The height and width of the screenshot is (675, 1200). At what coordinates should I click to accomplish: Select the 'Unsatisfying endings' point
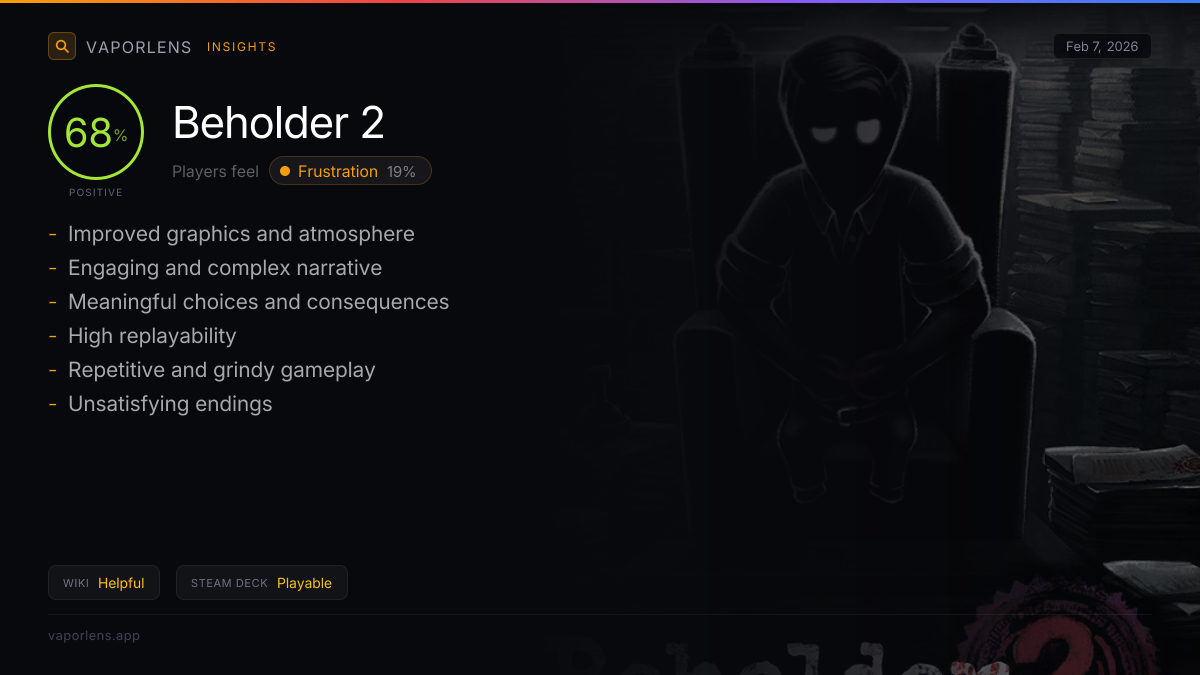pyautogui.click(x=170, y=404)
